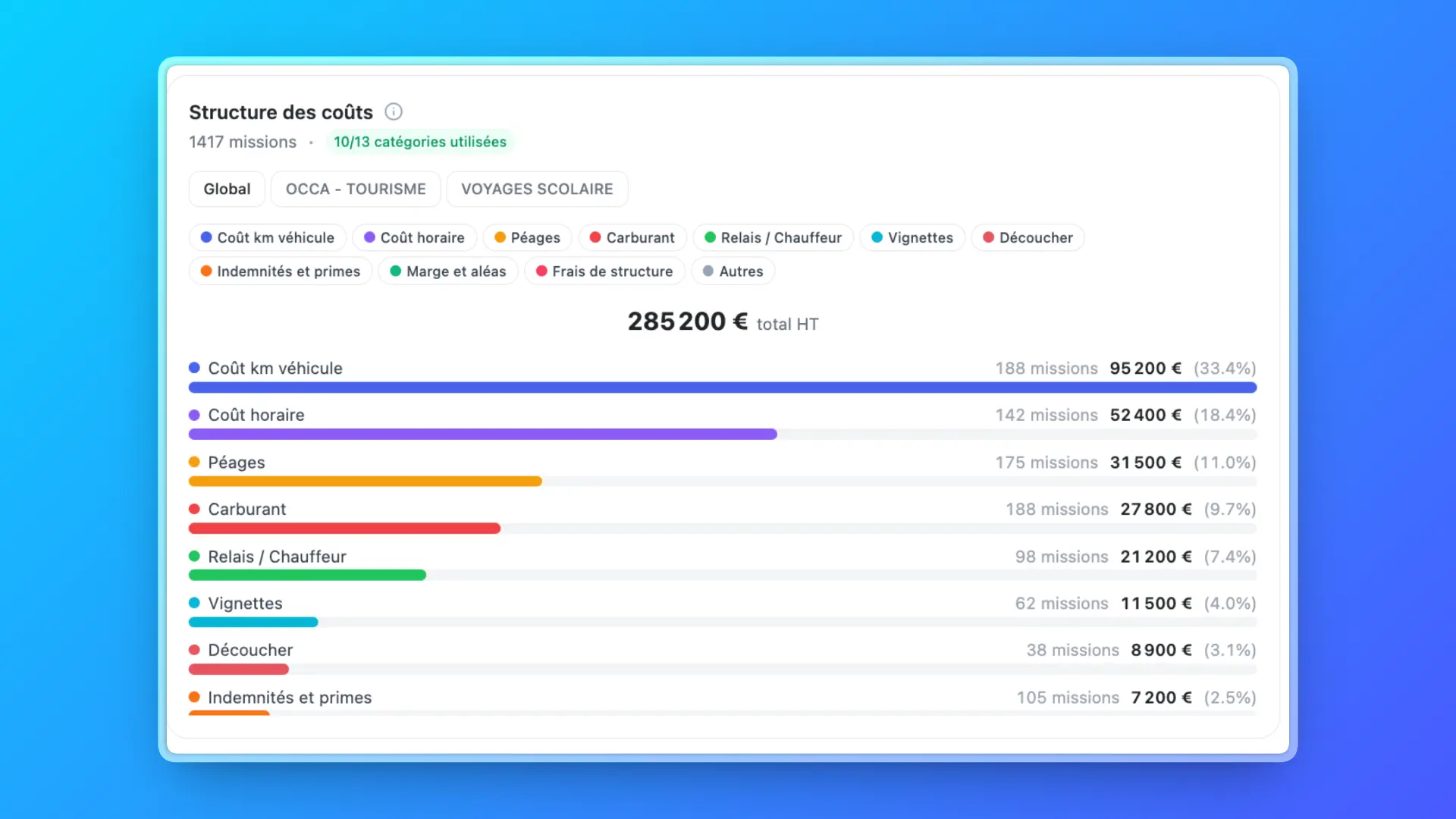1456x819 pixels.
Task: Toggle Carburant legend chip
Action: click(x=632, y=237)
